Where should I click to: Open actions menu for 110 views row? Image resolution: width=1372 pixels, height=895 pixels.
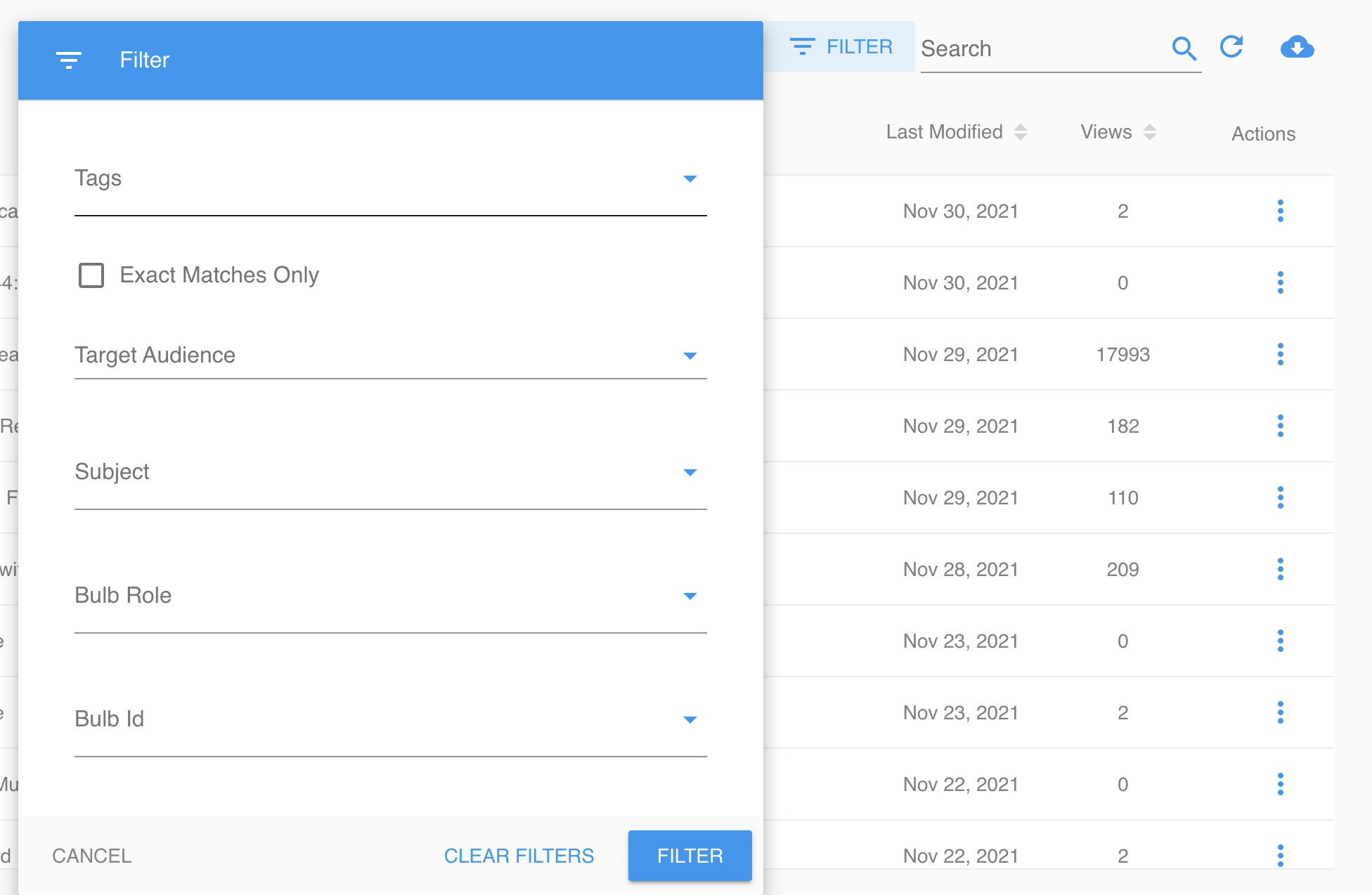pyautogui.click(x=1280, y=497)
